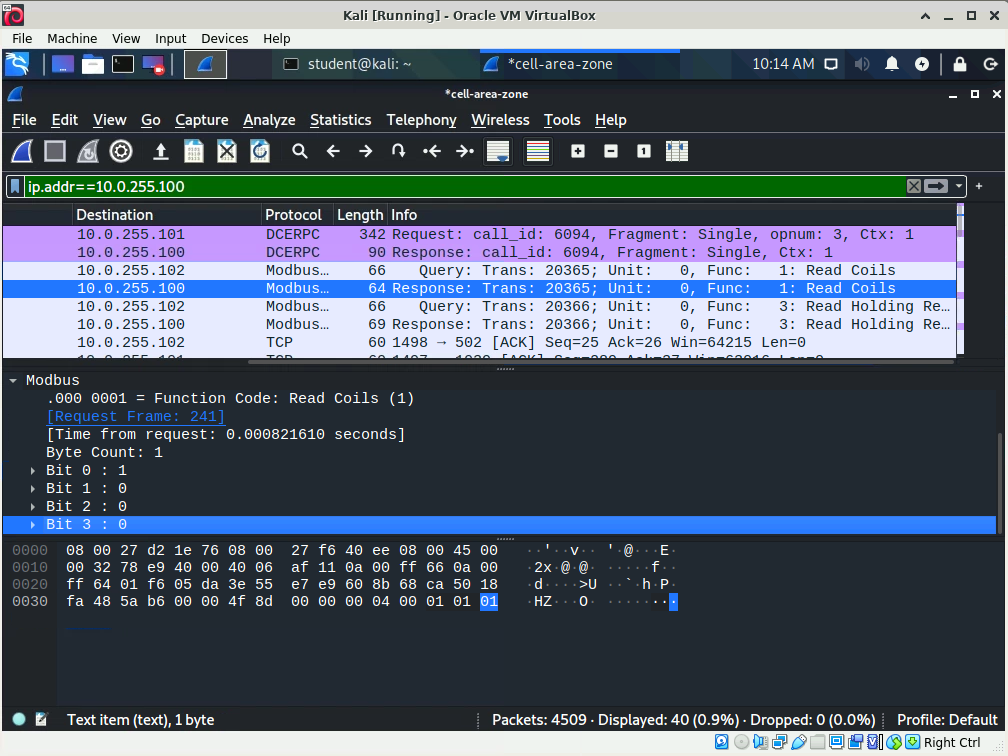Viewport: 1008px width, 756px height.
Task: Click packet list horizontal scrollbar
Action: [602, 362]
